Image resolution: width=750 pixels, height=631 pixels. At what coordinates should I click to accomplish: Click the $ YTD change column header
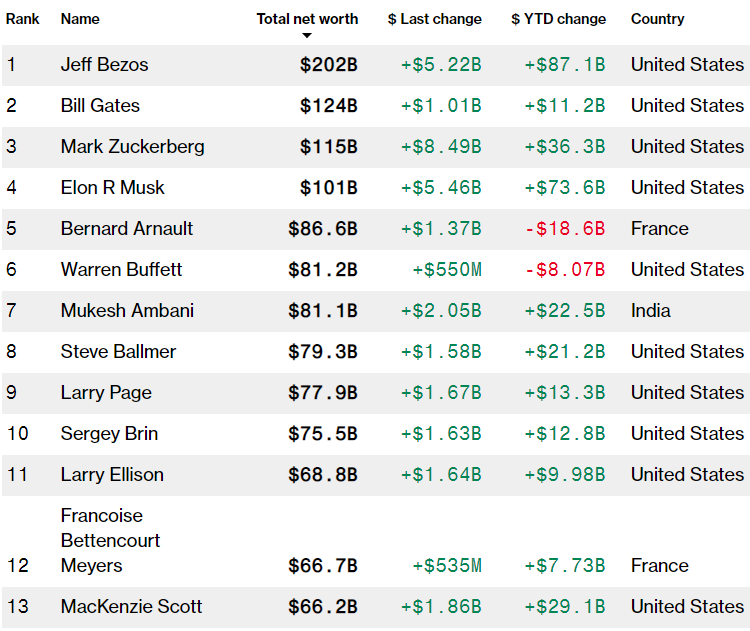(558, 19)
